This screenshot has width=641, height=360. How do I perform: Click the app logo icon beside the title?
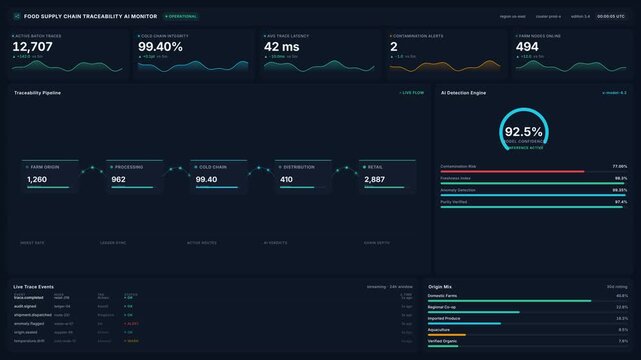[x=17, y=16]
